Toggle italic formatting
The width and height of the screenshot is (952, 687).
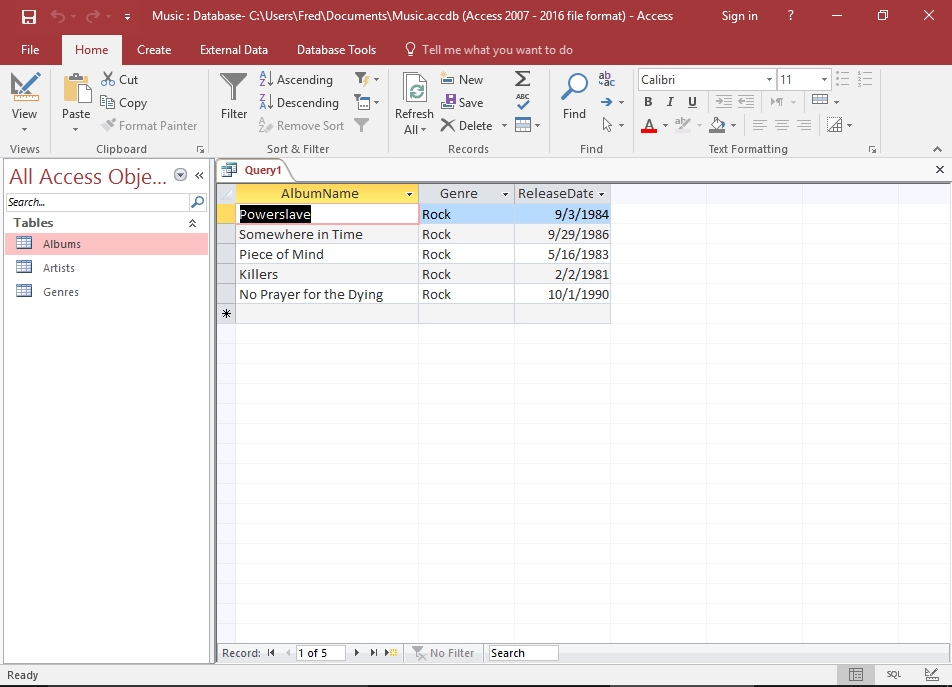[x=670, y=102]
